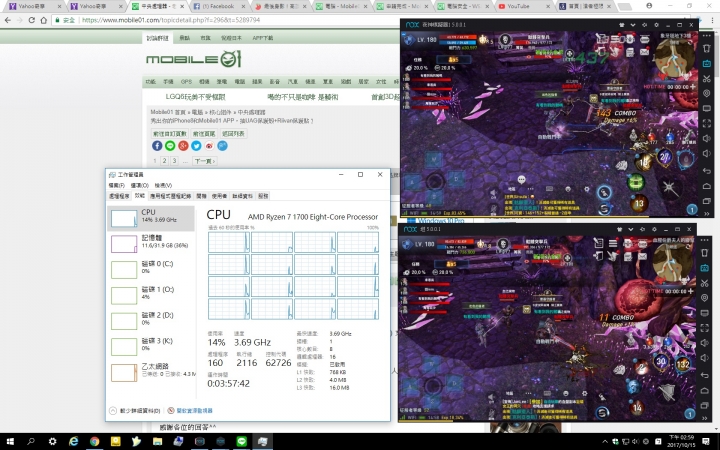720x450 pixels.
Task: Raise volume via upper Nox sidebar speaker icon
Action: click(707, 138)
